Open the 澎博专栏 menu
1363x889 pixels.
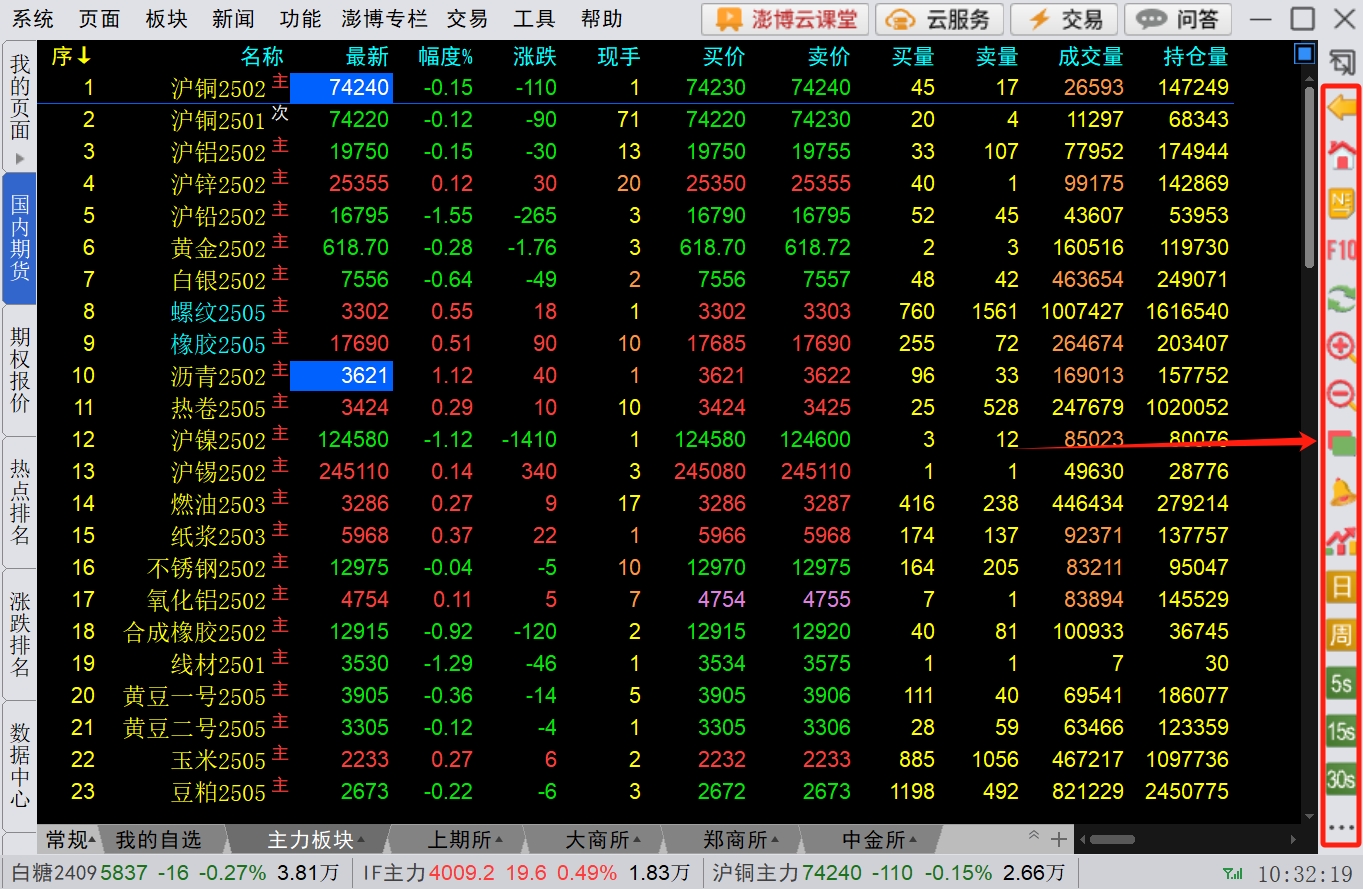[x=384, y=19]
